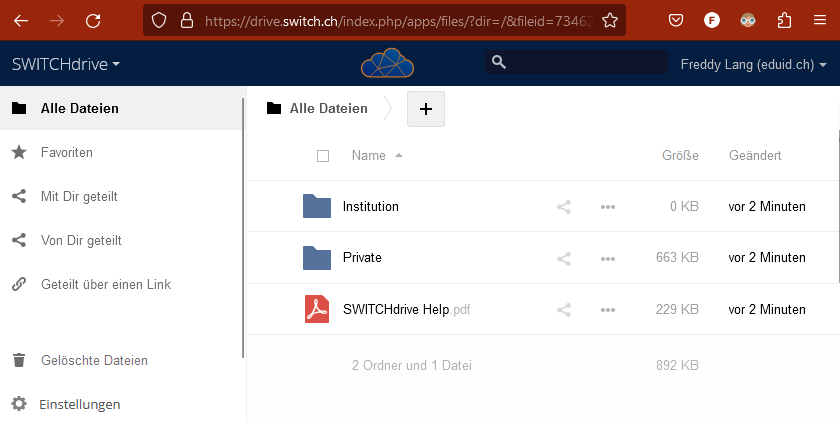Sort files by Geändert column
840x422 pixels.
pyautogui.click(x=755, y=155)
